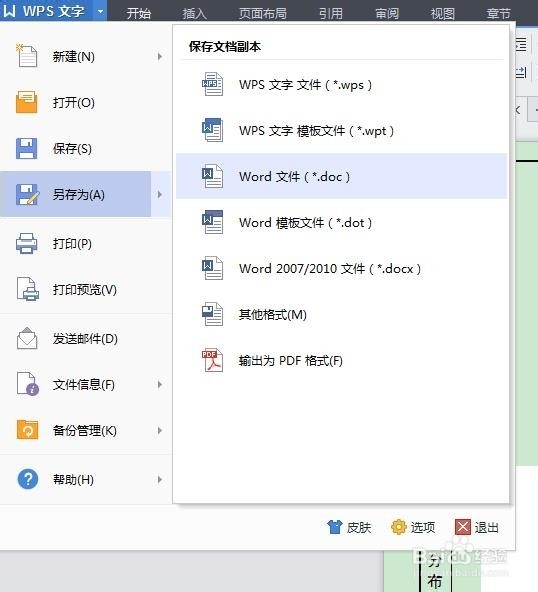Click the WPS 文字 application button
Image resolution: width=538 pixels, height=592 pixels.
(47, 11)
